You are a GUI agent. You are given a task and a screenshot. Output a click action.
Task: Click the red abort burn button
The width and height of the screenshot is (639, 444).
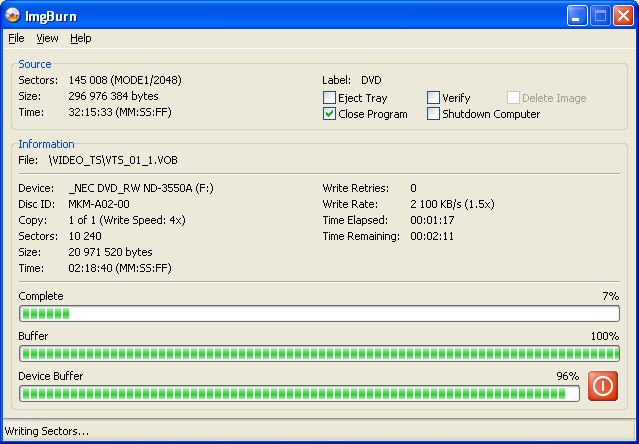coord(603,386)
